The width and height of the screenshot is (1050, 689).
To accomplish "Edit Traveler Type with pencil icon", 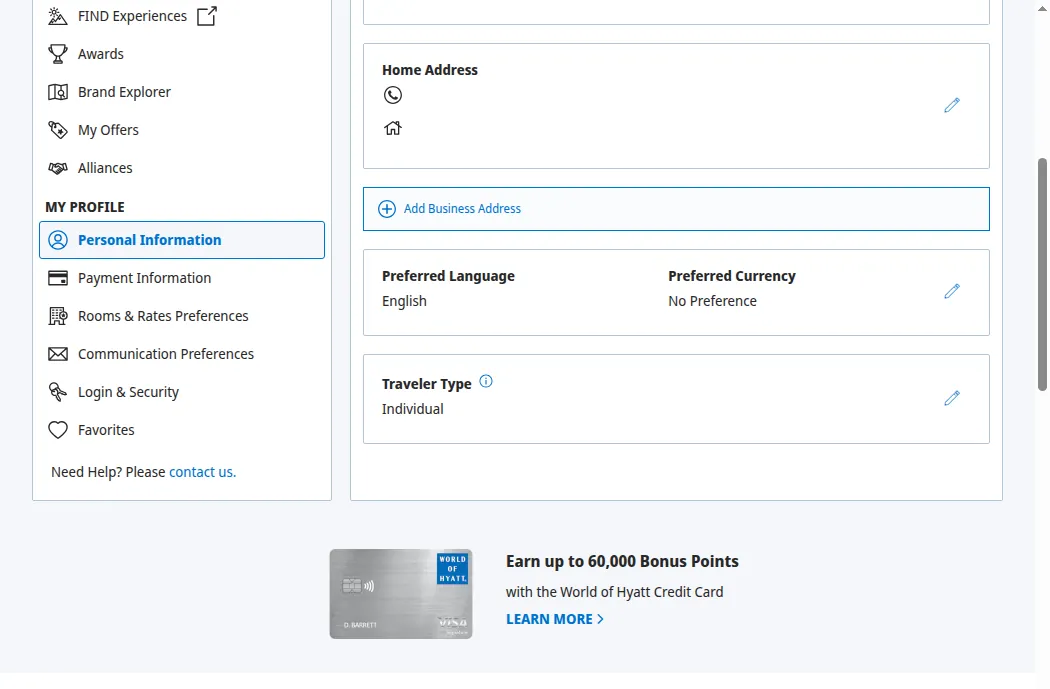I will (952, 398).
